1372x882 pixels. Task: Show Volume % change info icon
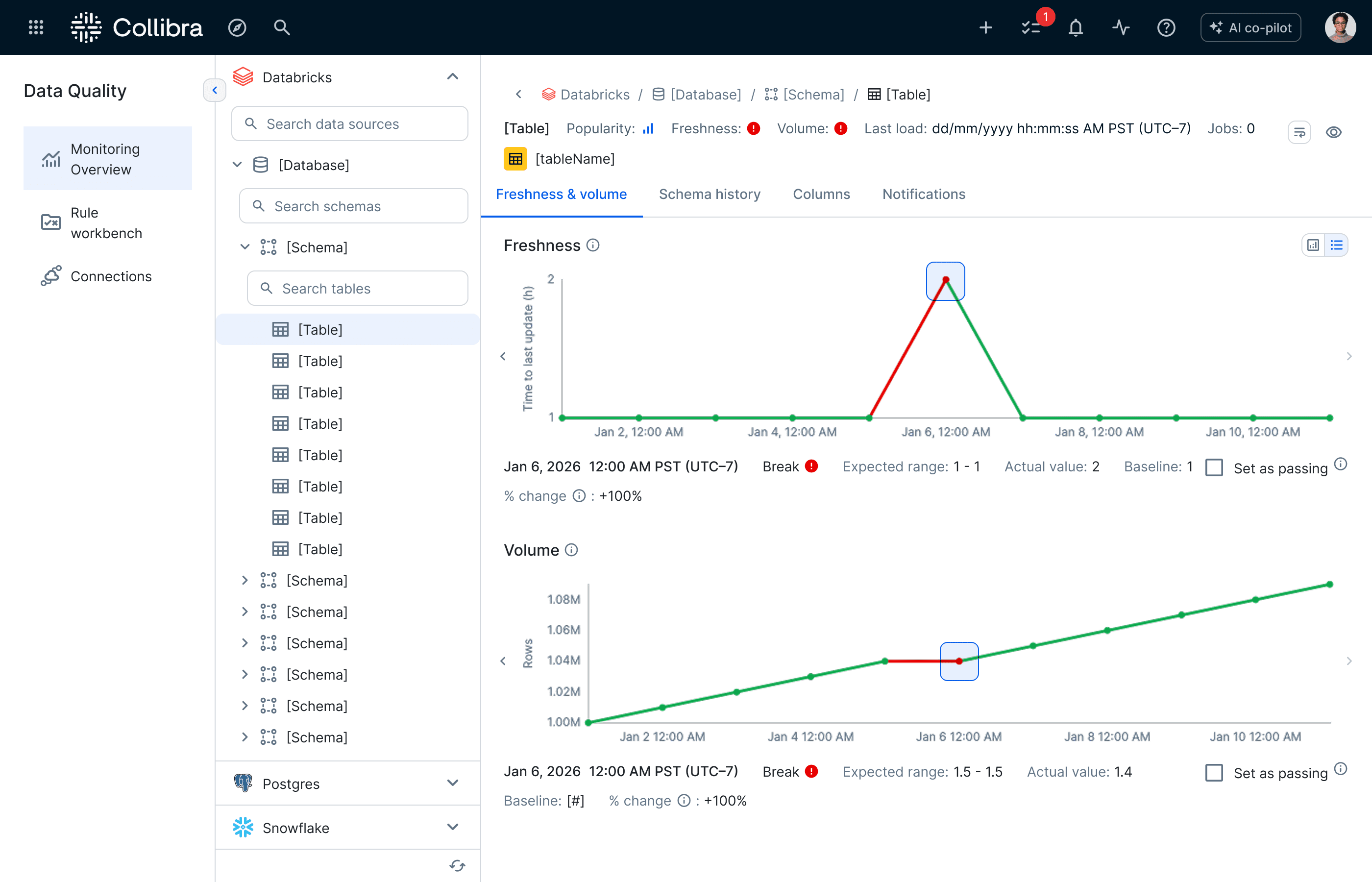pyautogui.click(x=684, y=800)
